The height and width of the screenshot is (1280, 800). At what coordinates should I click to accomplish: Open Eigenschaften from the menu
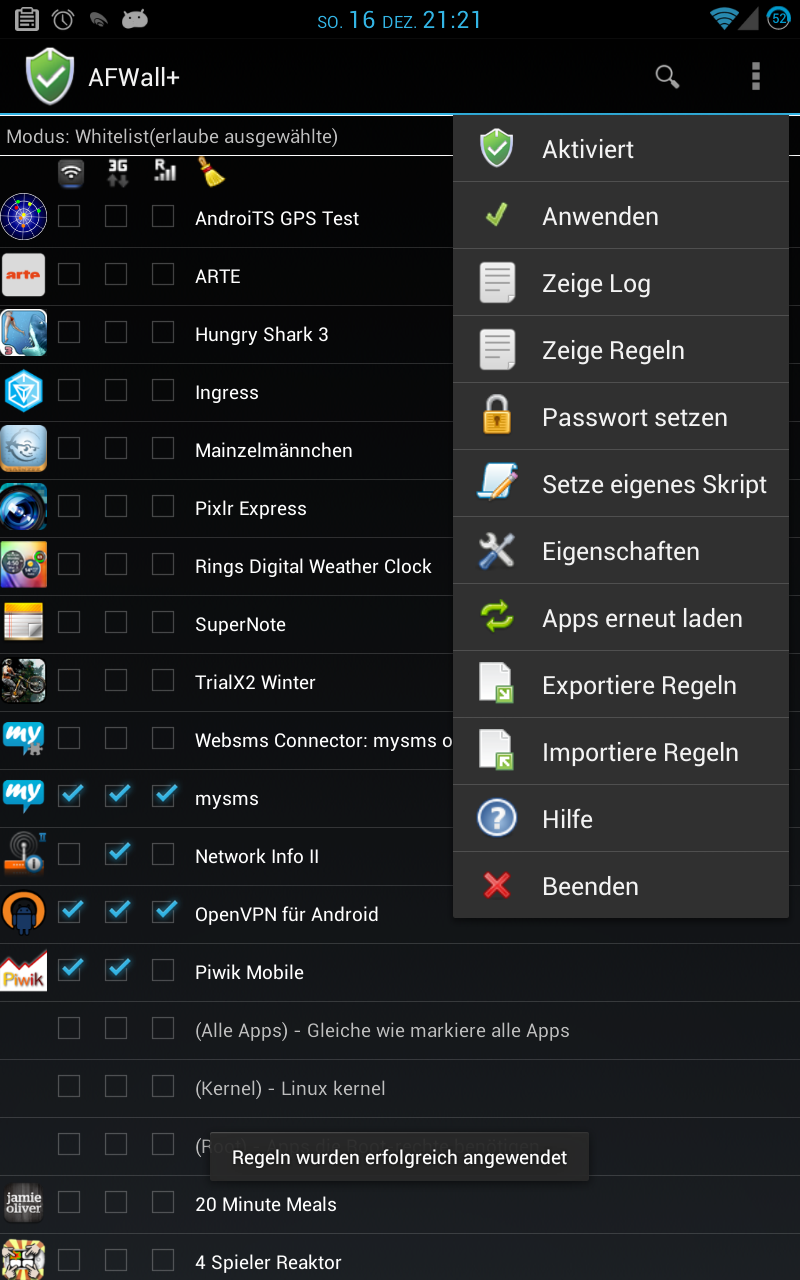click(621, 551)
